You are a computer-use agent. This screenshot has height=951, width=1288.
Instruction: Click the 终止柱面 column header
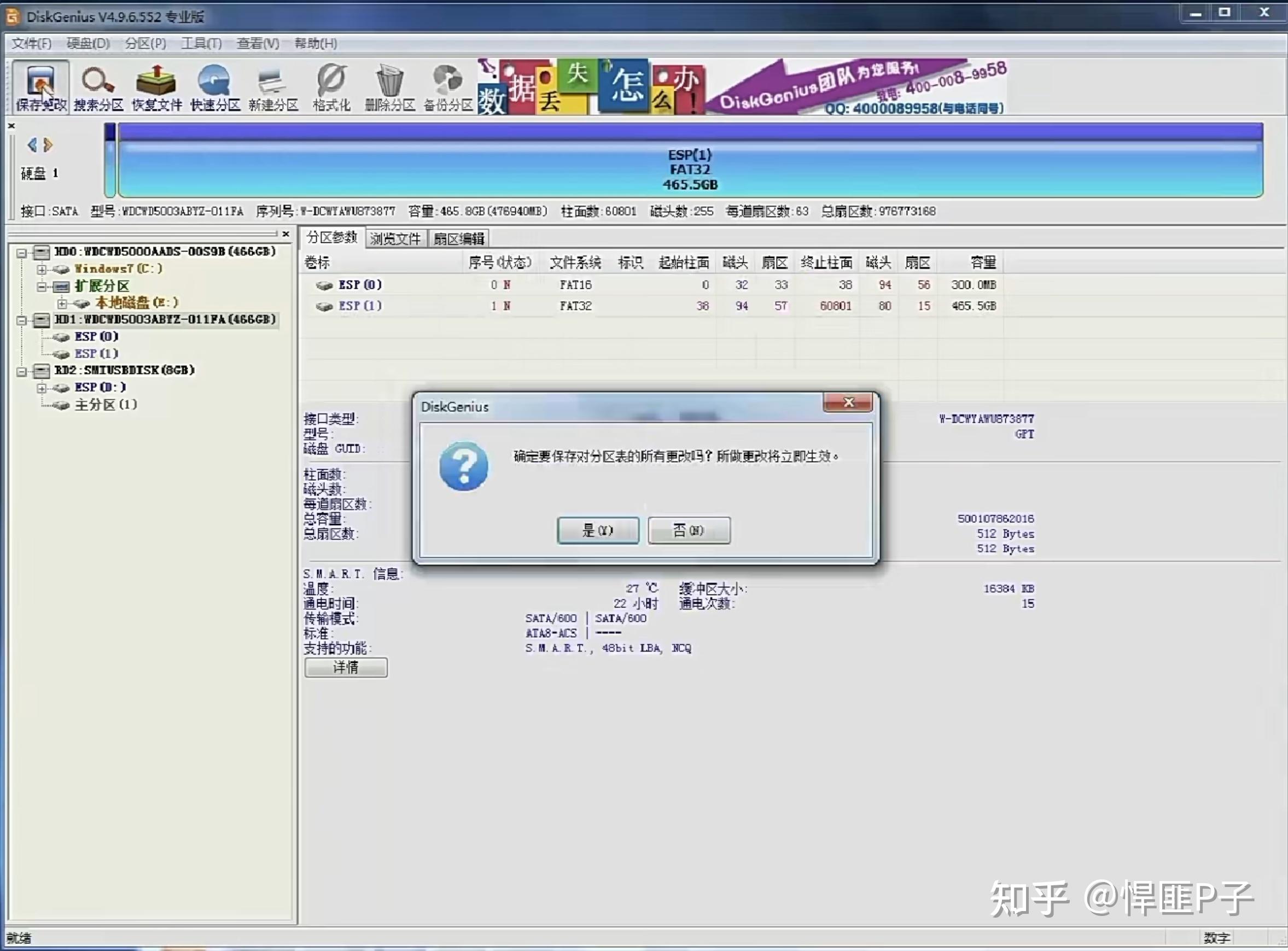pos(826,263)
